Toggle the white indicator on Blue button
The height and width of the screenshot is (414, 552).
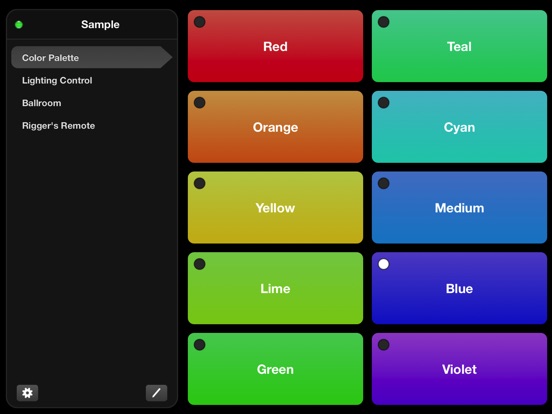coord(383,264)
